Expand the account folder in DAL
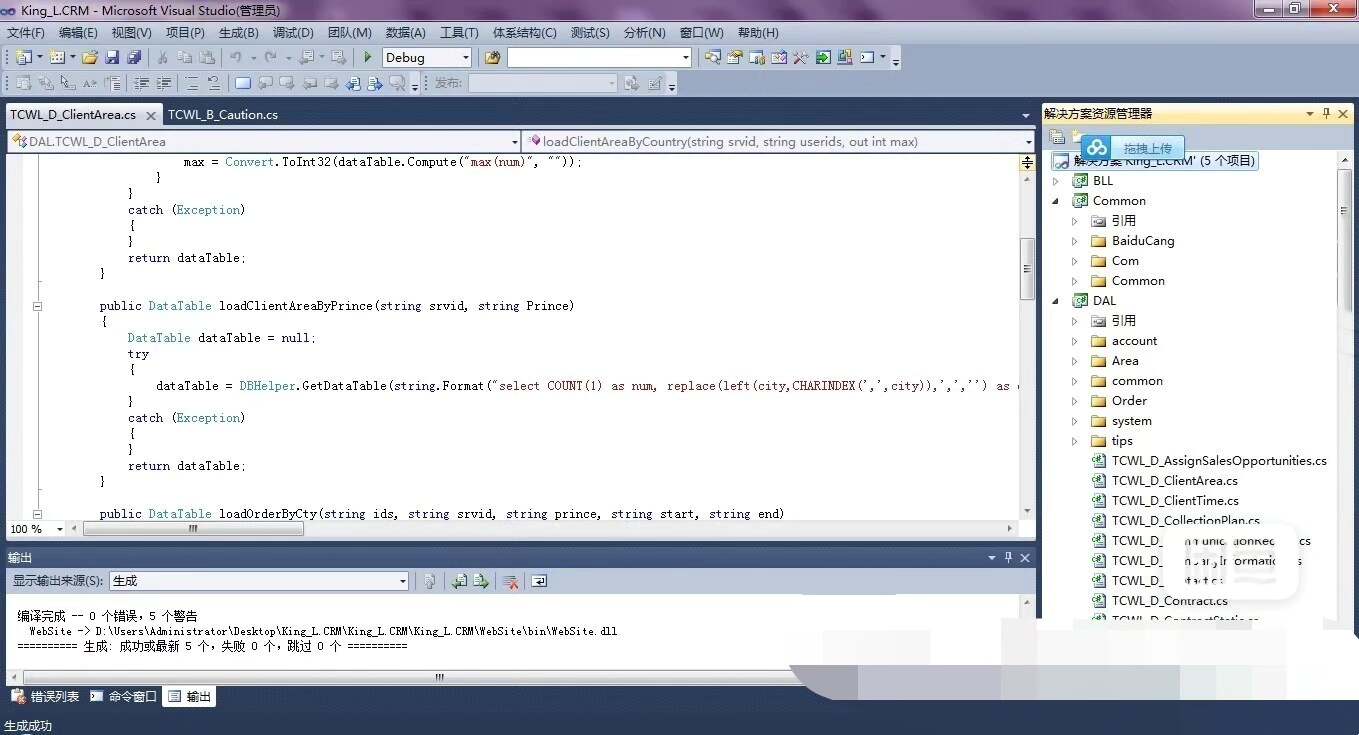Screen dimensions: 1359x735 coord(1075,341)
